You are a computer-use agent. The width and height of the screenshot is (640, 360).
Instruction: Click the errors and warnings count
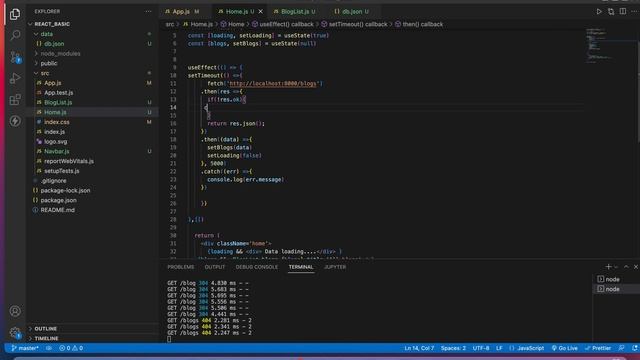point(71,348)
